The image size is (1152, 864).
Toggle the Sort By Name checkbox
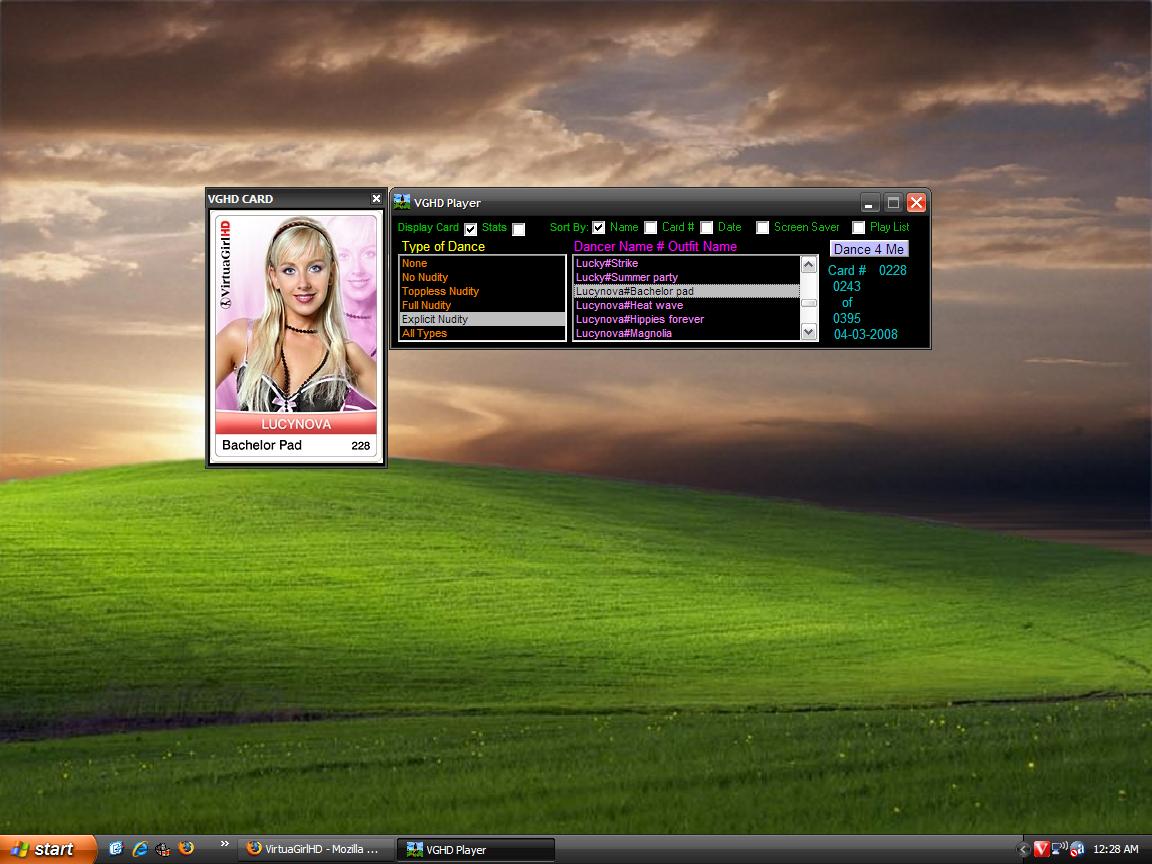pos(599,228)
